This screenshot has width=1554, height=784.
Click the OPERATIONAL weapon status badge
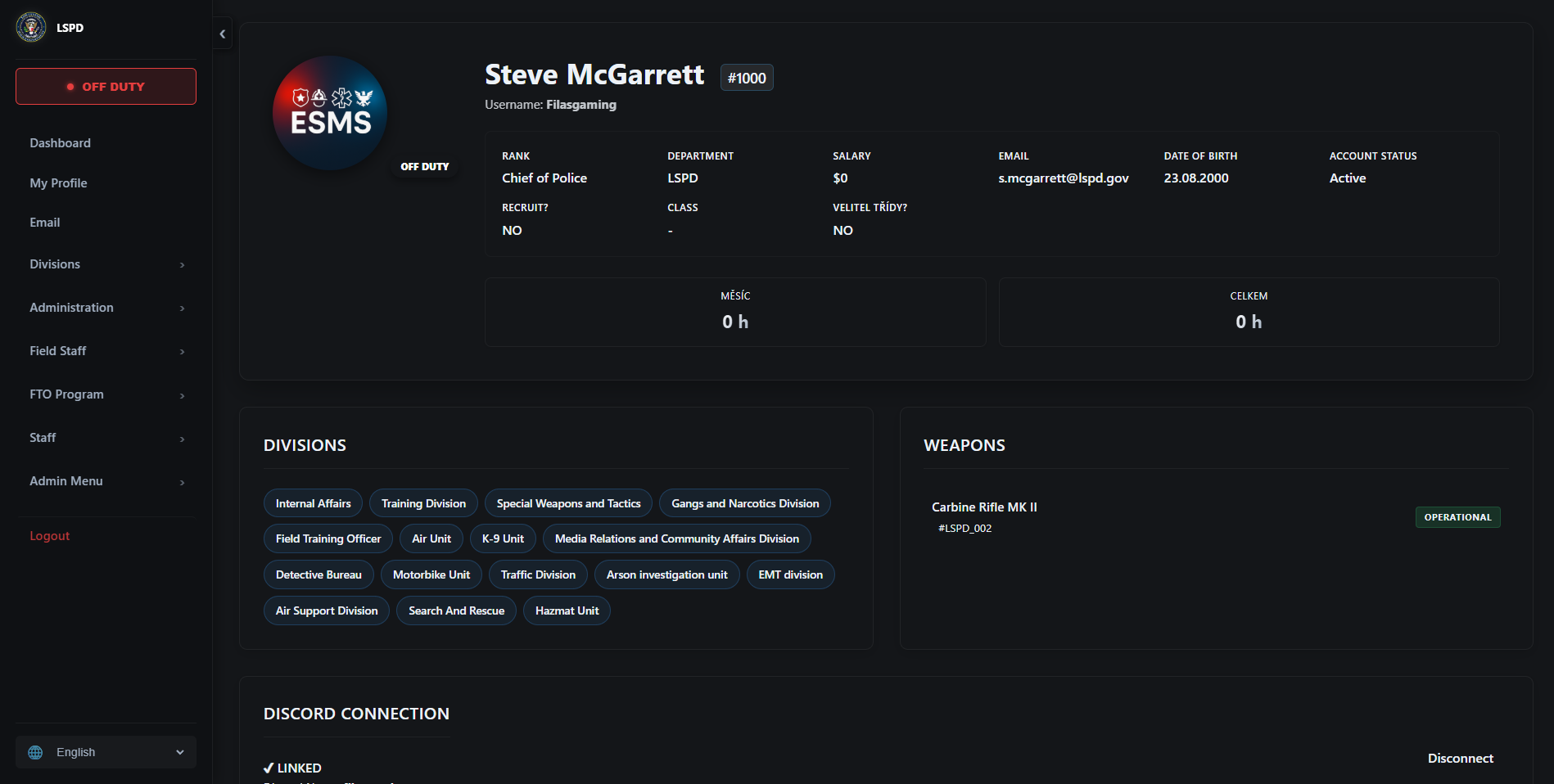click(1457, 517)
